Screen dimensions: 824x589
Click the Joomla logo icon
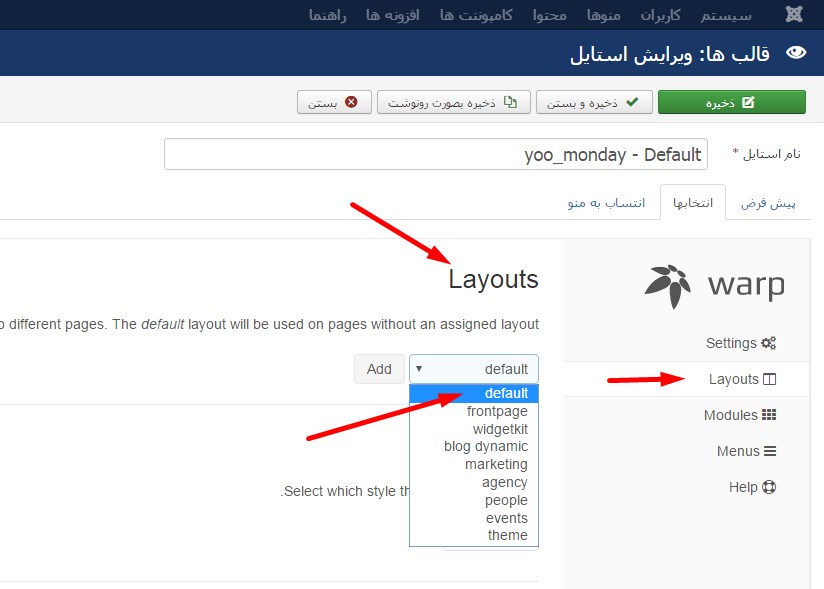[x=794, y=14]
